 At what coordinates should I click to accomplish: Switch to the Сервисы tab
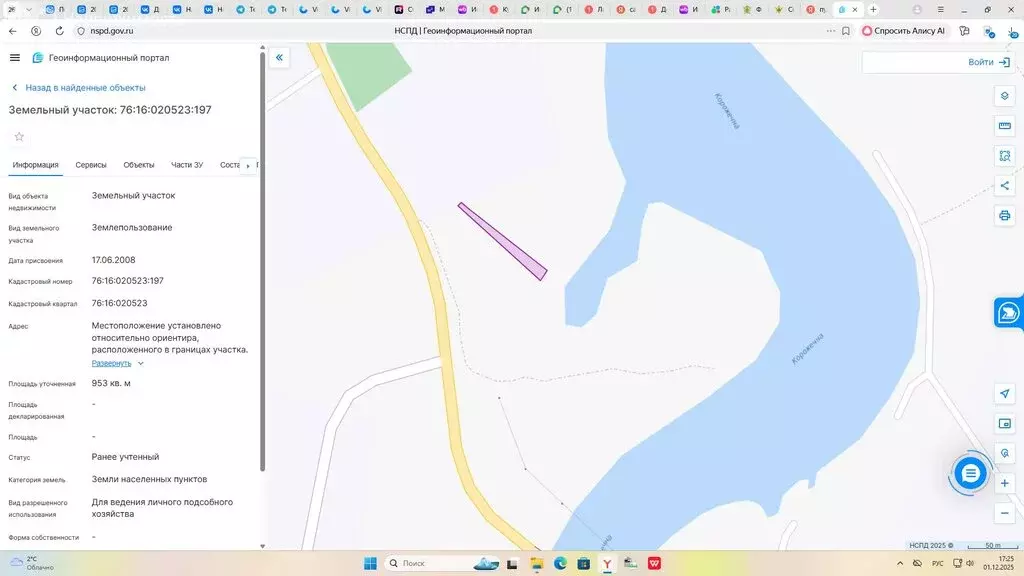(x=91, y=165)
